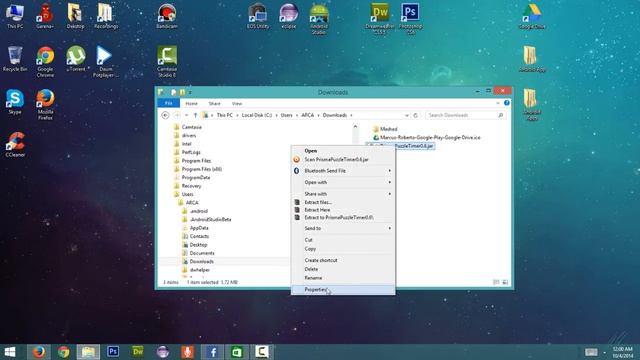Expand the Bluetooth Send File submenu
640x360 pixels.
[343, 171]
